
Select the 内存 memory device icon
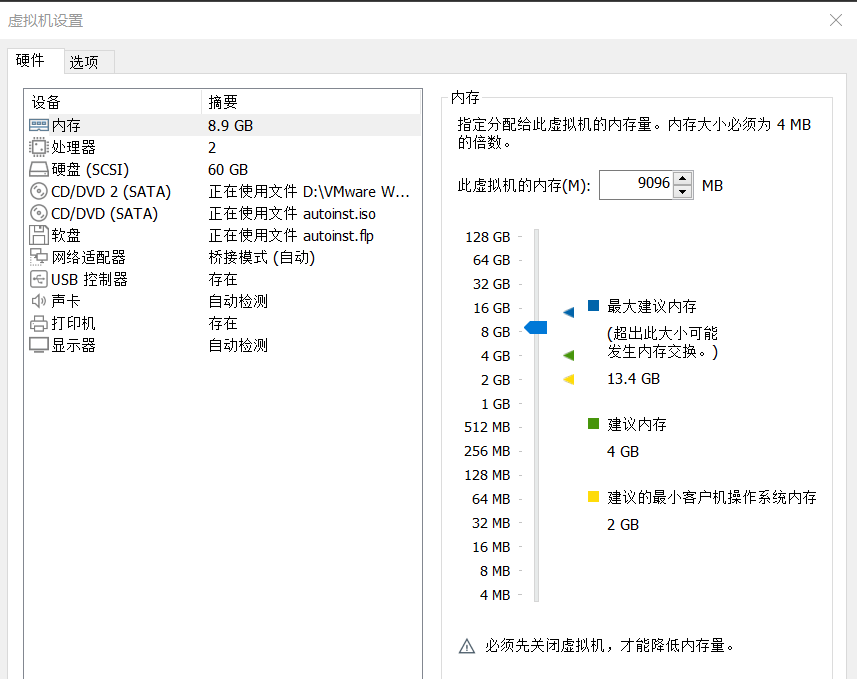tap(36, 125)
